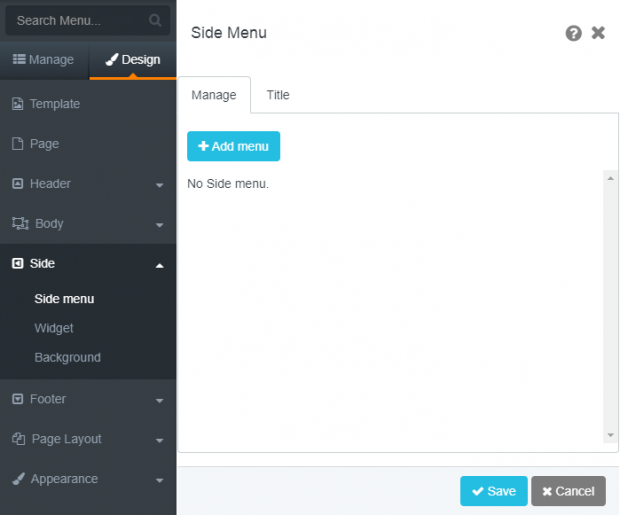This screenshot has height=515, width=620.
Task: Click the Save button
Action: [x=493, y=491]
